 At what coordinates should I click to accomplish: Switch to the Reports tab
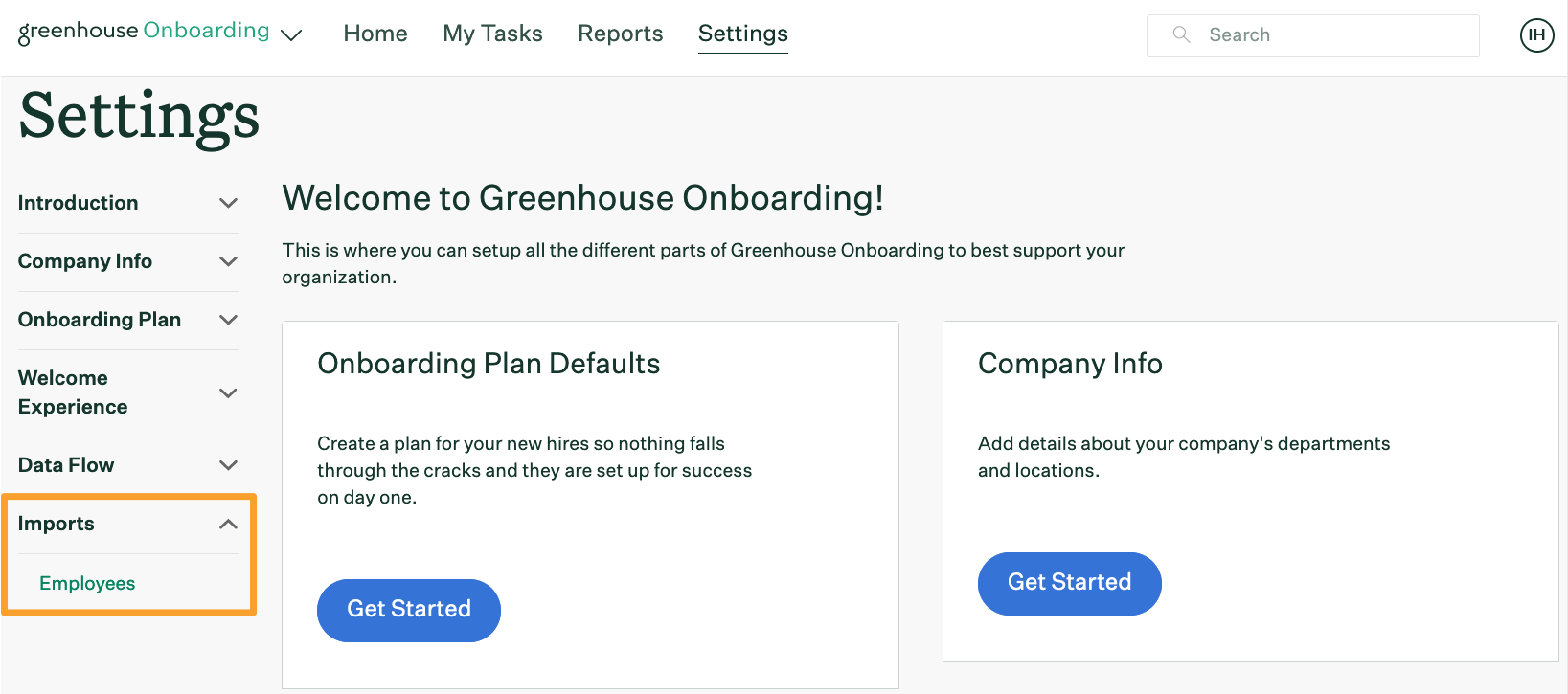coord(621,34)
